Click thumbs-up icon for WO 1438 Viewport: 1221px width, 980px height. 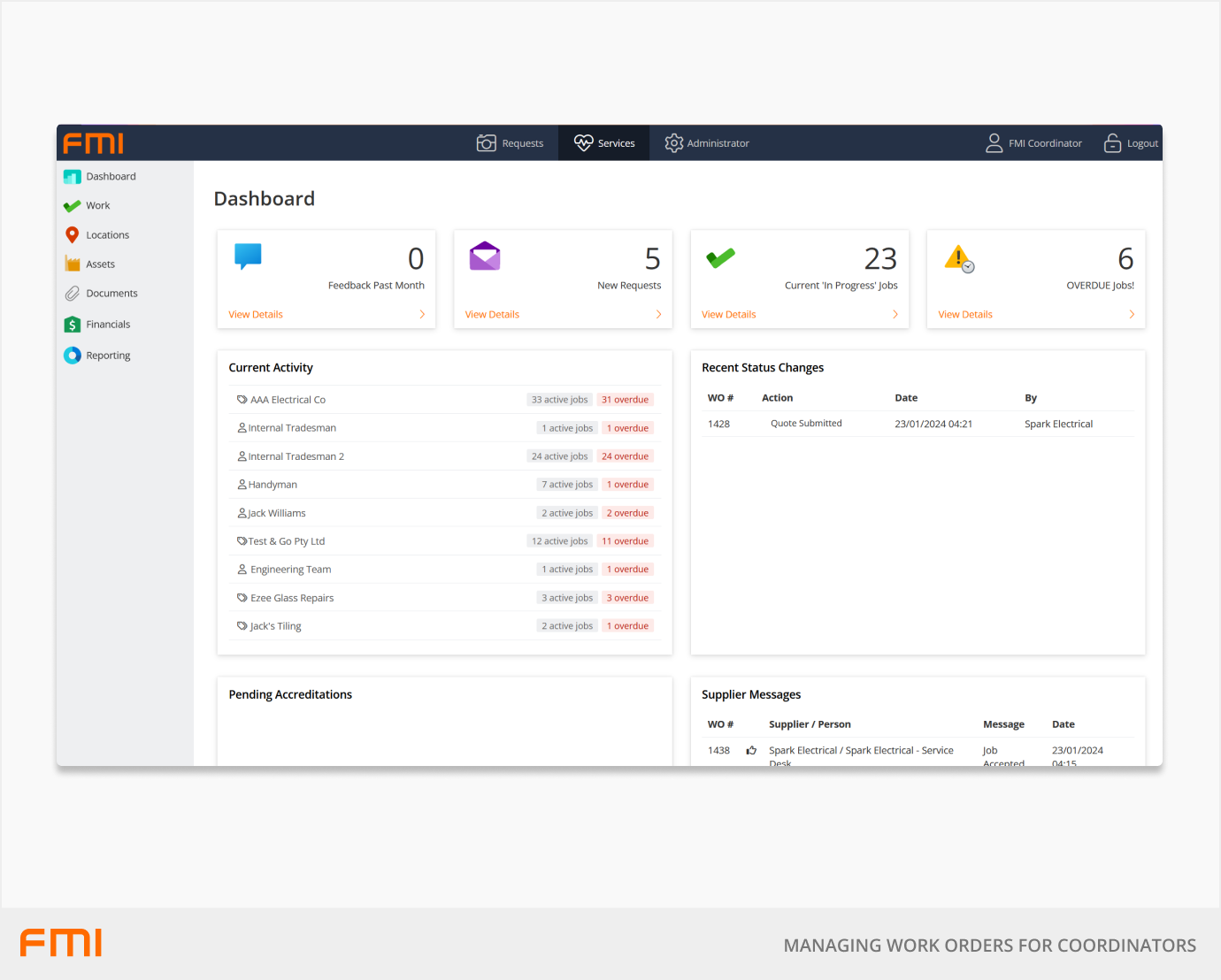751,751
